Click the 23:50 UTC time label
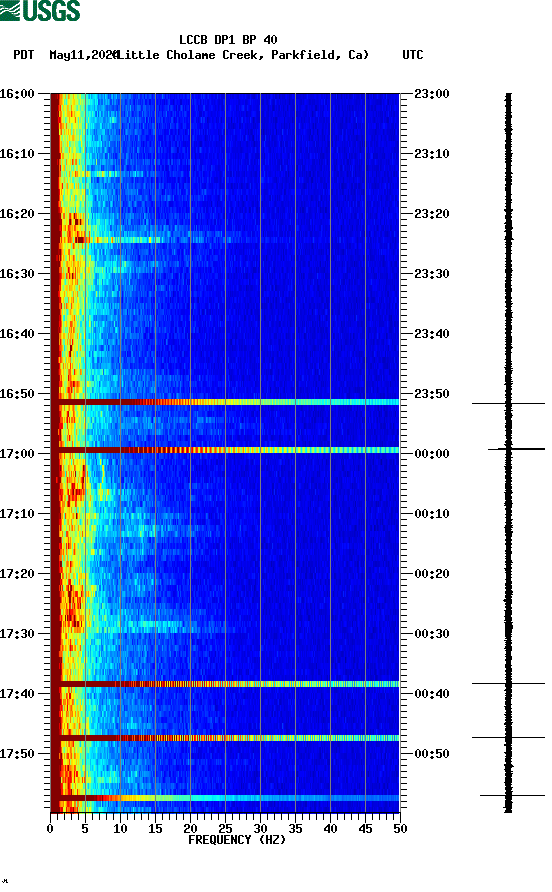This screenshot has height=892, width=552. click(x=432, y=394)
